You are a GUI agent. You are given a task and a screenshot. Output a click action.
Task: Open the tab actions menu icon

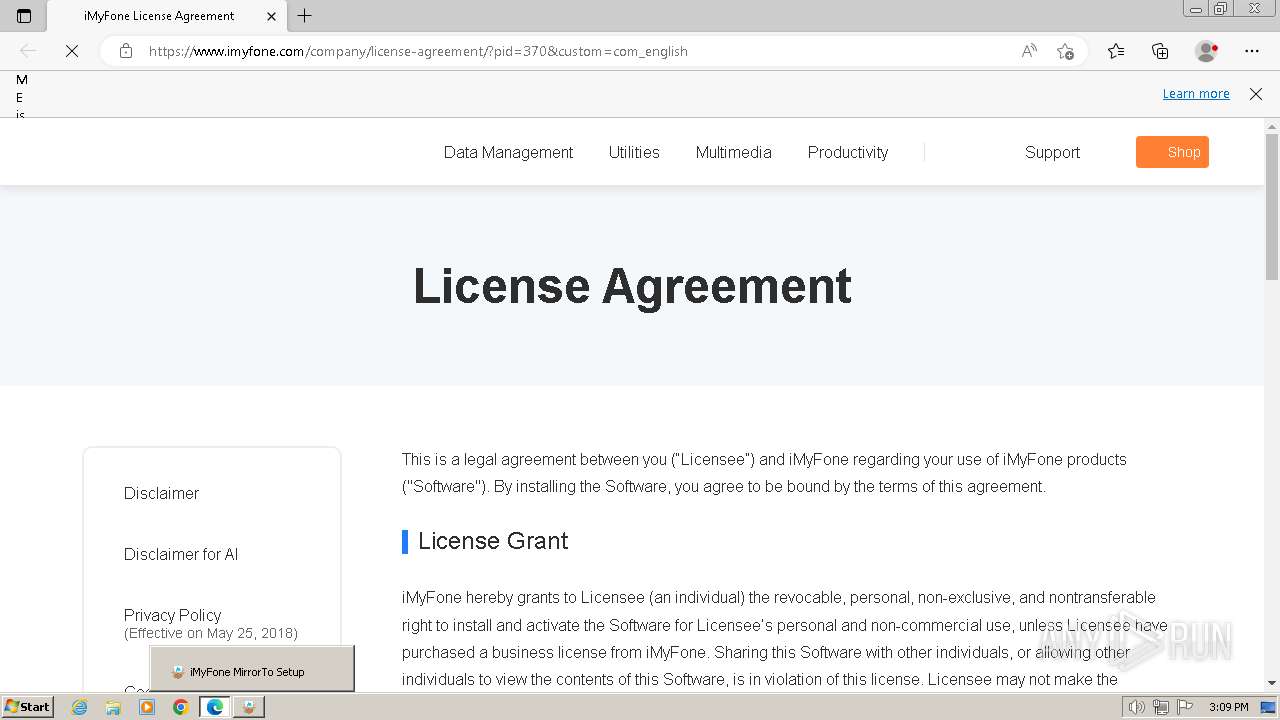pos(24,16)
